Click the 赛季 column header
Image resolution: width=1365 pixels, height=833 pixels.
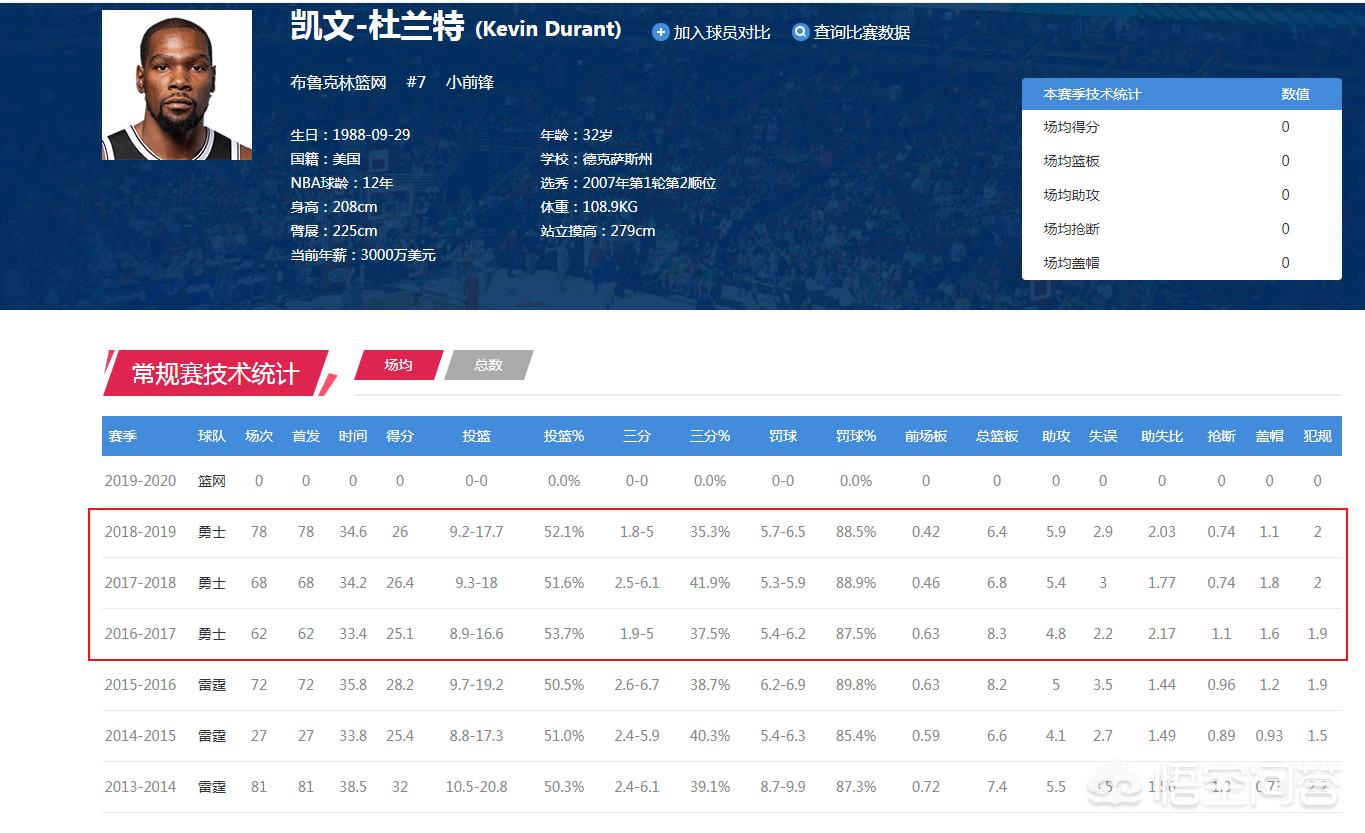click(x=123, y=436)
